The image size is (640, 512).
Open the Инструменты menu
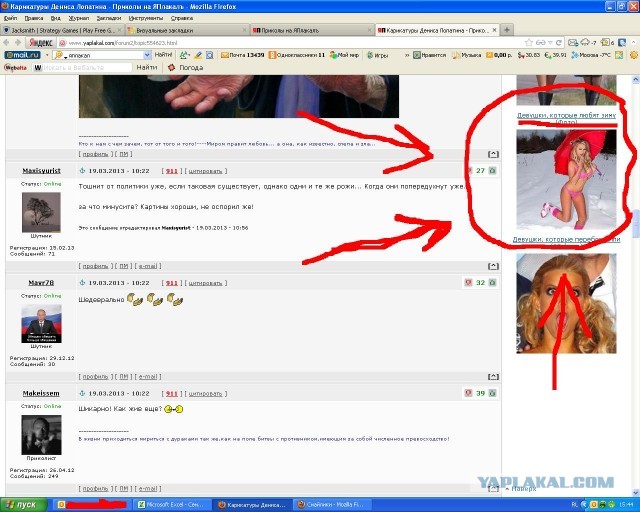(146, 18)
